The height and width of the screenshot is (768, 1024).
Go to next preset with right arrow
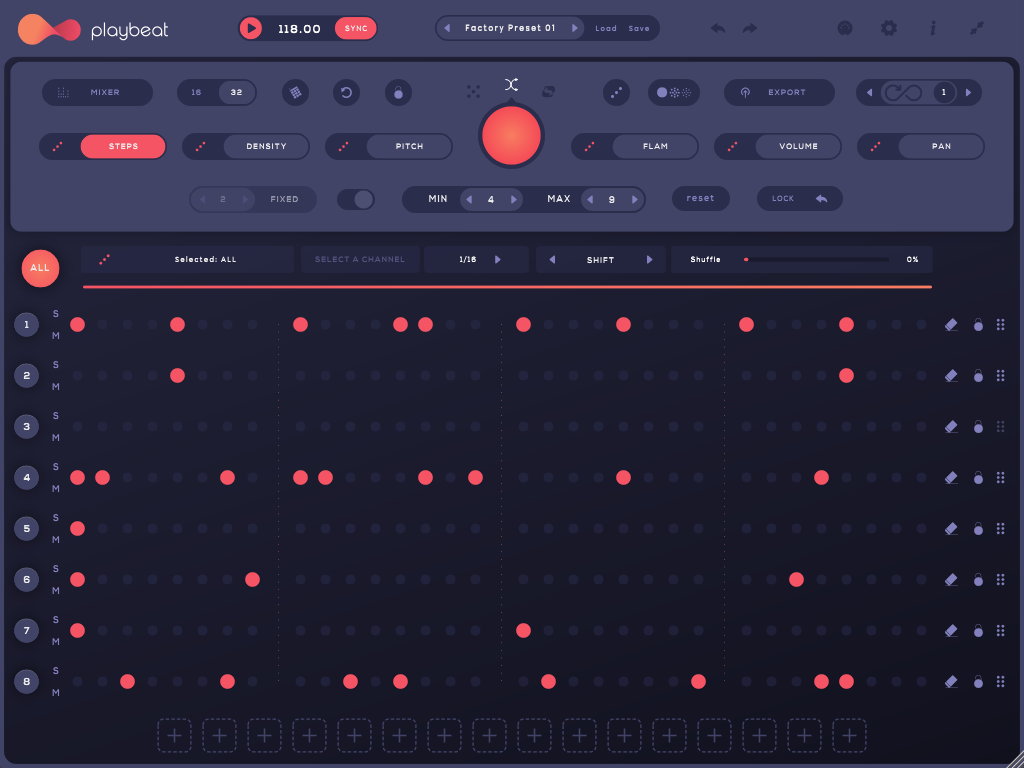pyautogui.click(x=575, y=28)
